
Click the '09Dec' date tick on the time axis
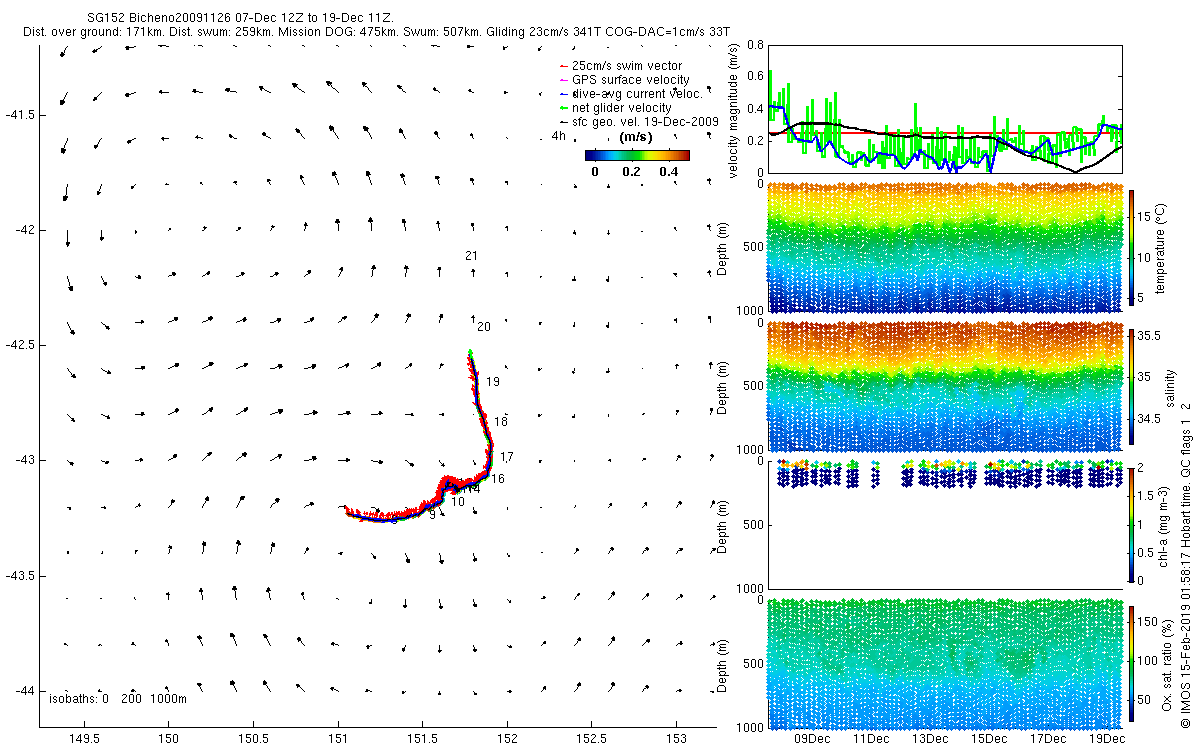812,738
